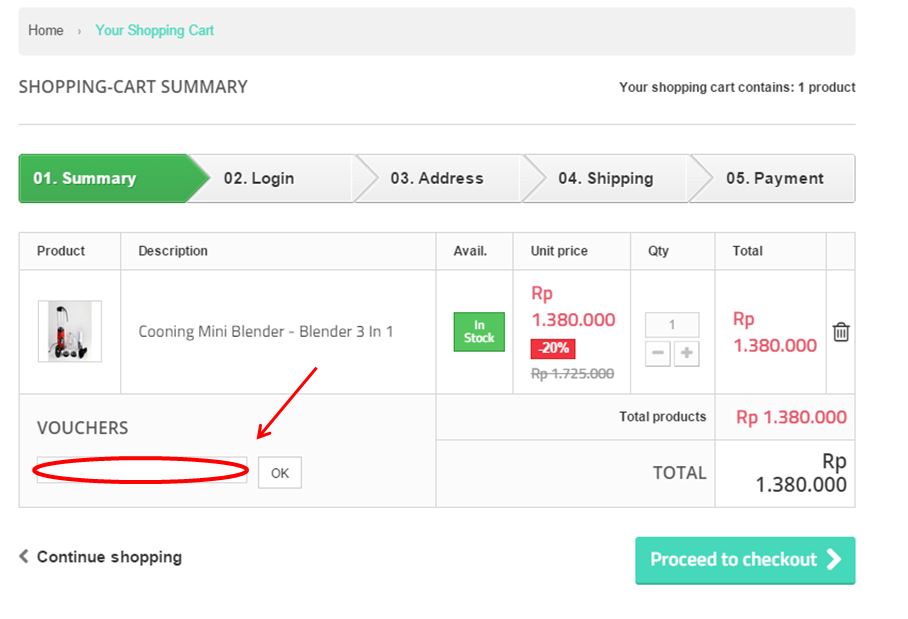Viewport: 908px width, 619px height.
Task: Click the voucher code input field
Action: tap(142, 470)
